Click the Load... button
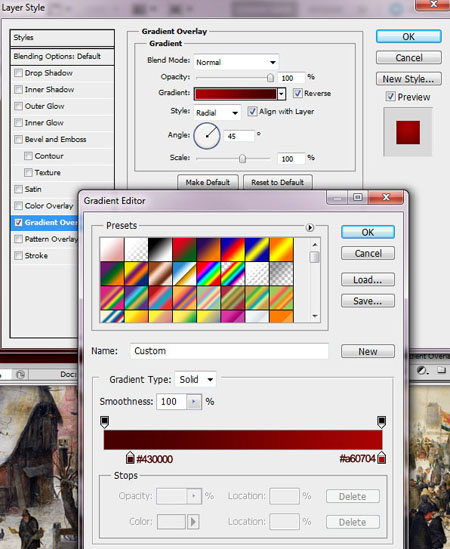Image resolution: width=450 pixels, height=549 pixels. click(368, 280)
